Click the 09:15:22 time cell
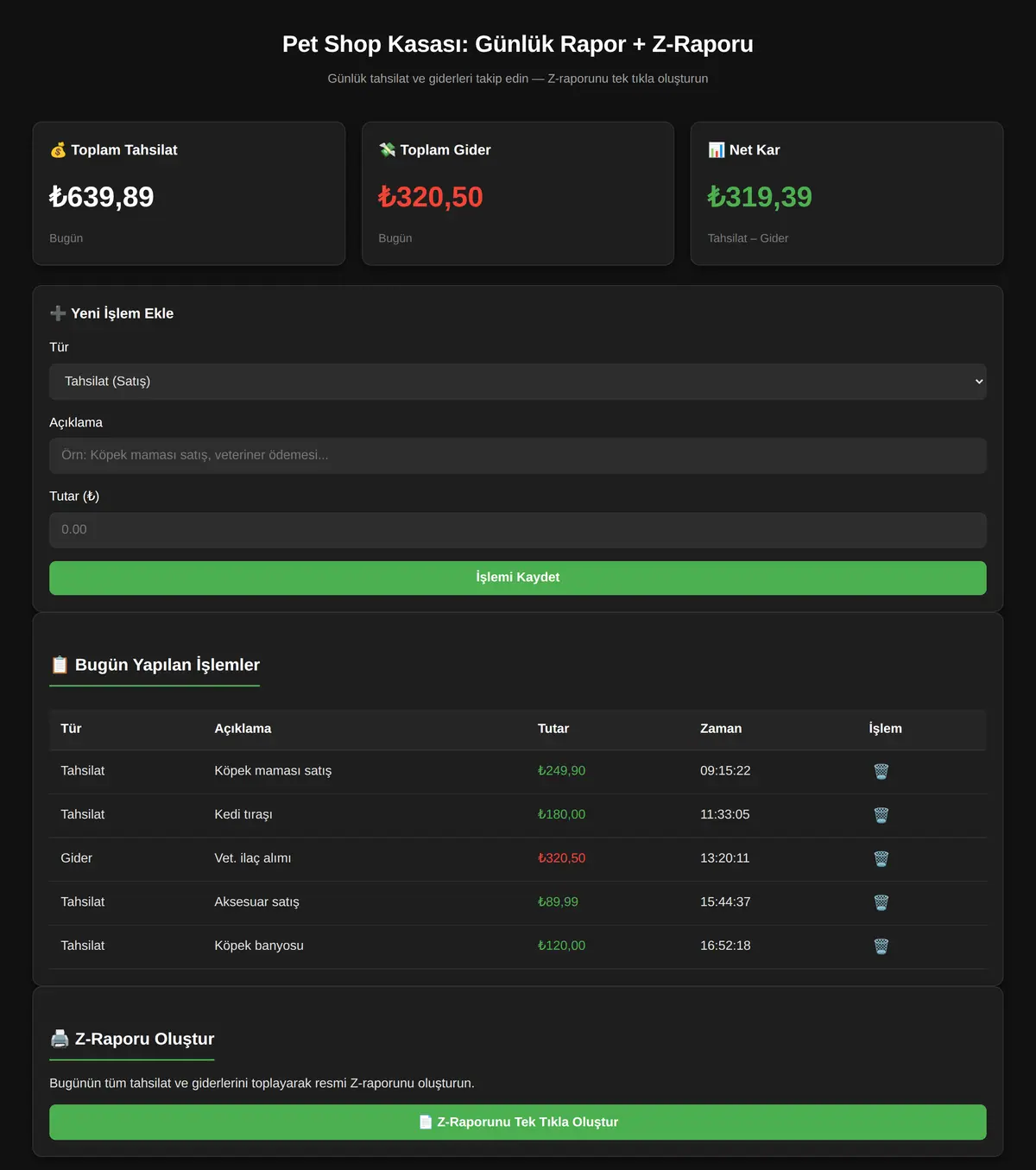 (725, 771)
